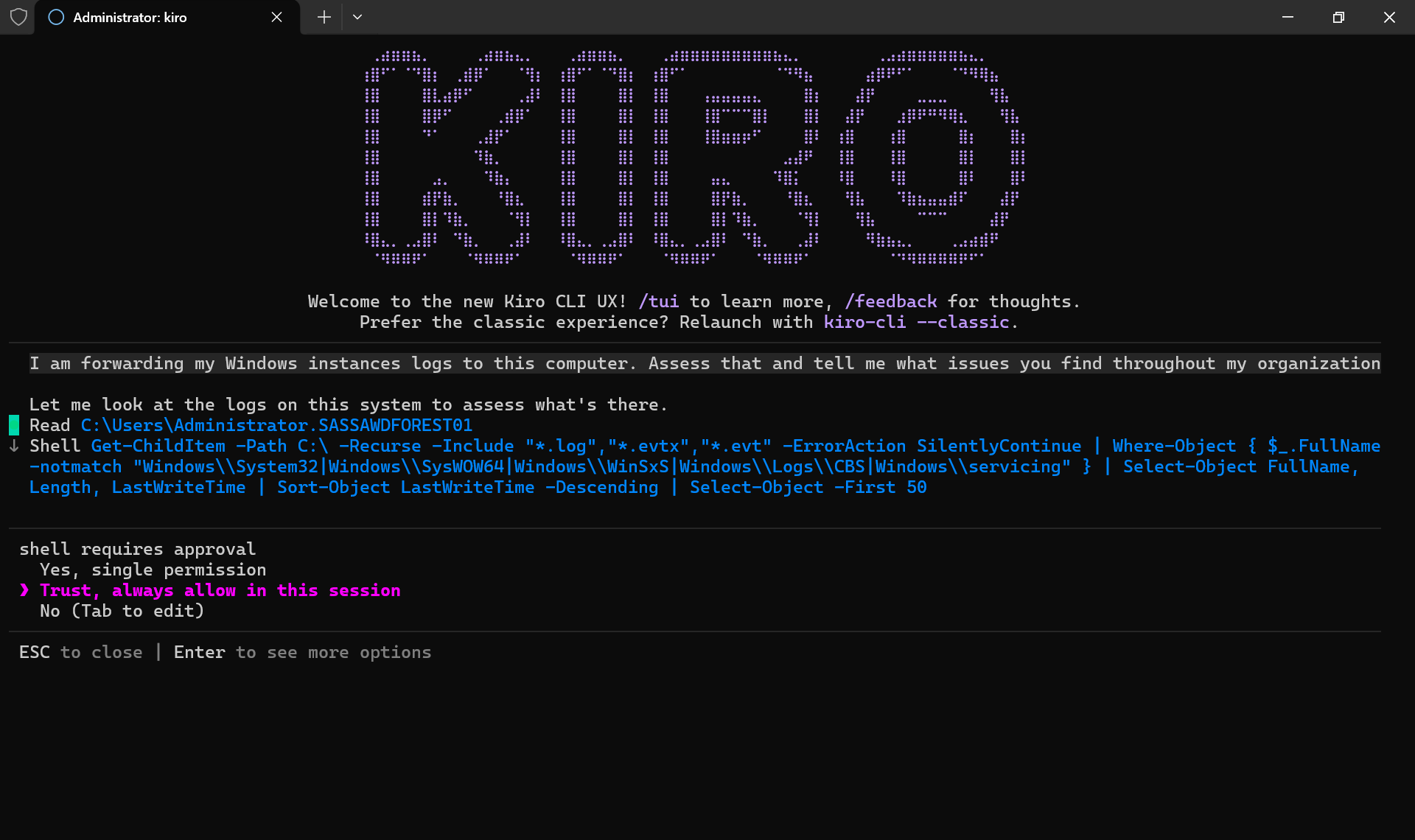
Task: Click 'ESC to close' hint
Action: click(x=80, y=652)
